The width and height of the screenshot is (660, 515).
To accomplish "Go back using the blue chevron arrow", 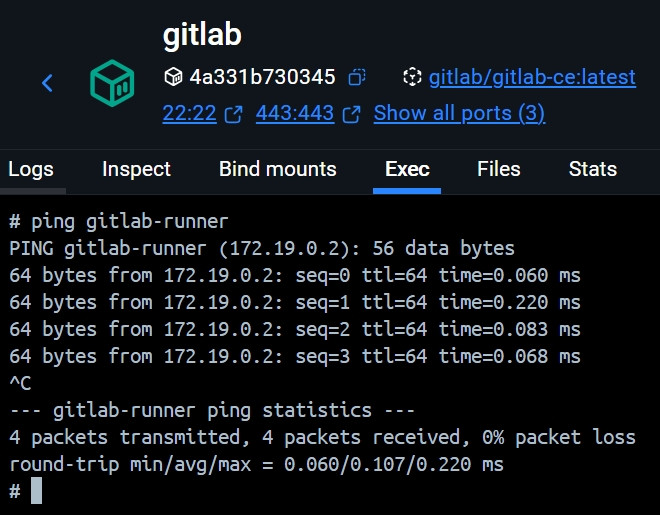I will click(x=48, y=83).
